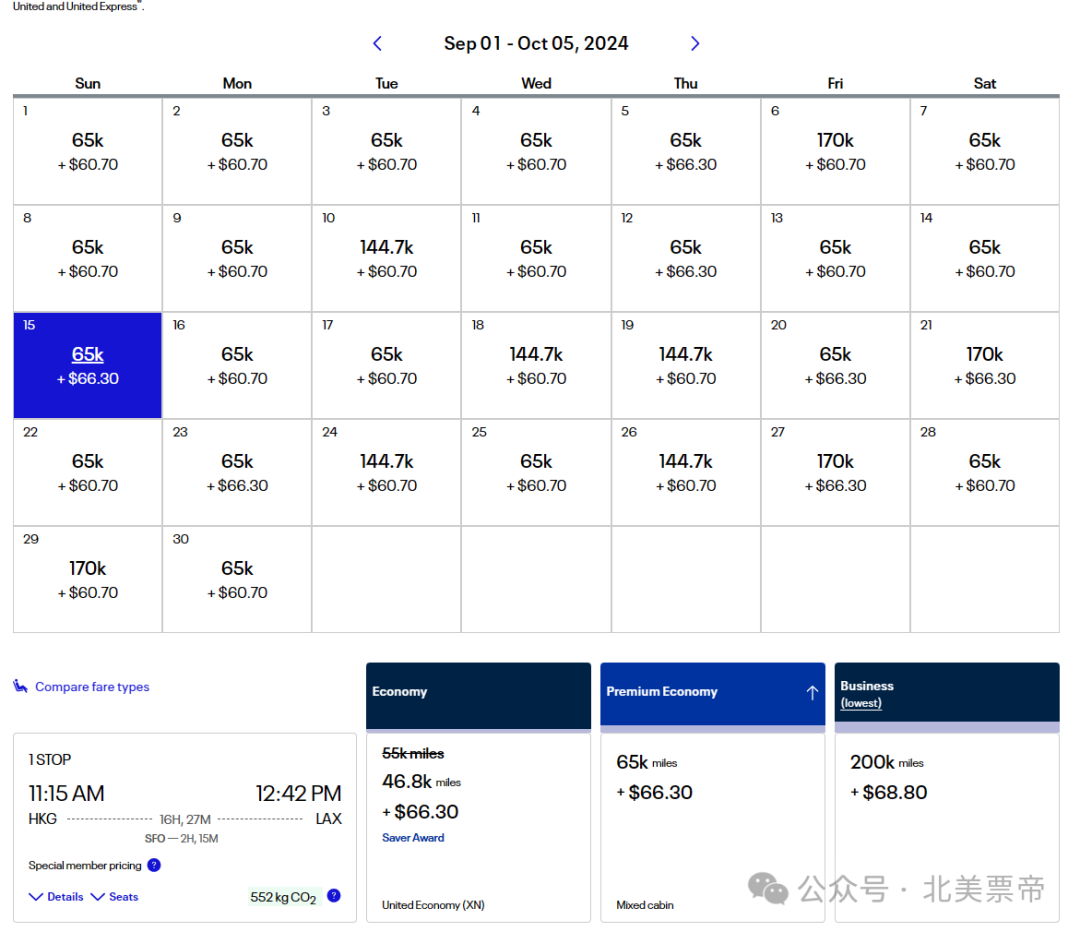
Task: Select September 1 at 65k
Action: pos(87,152)
